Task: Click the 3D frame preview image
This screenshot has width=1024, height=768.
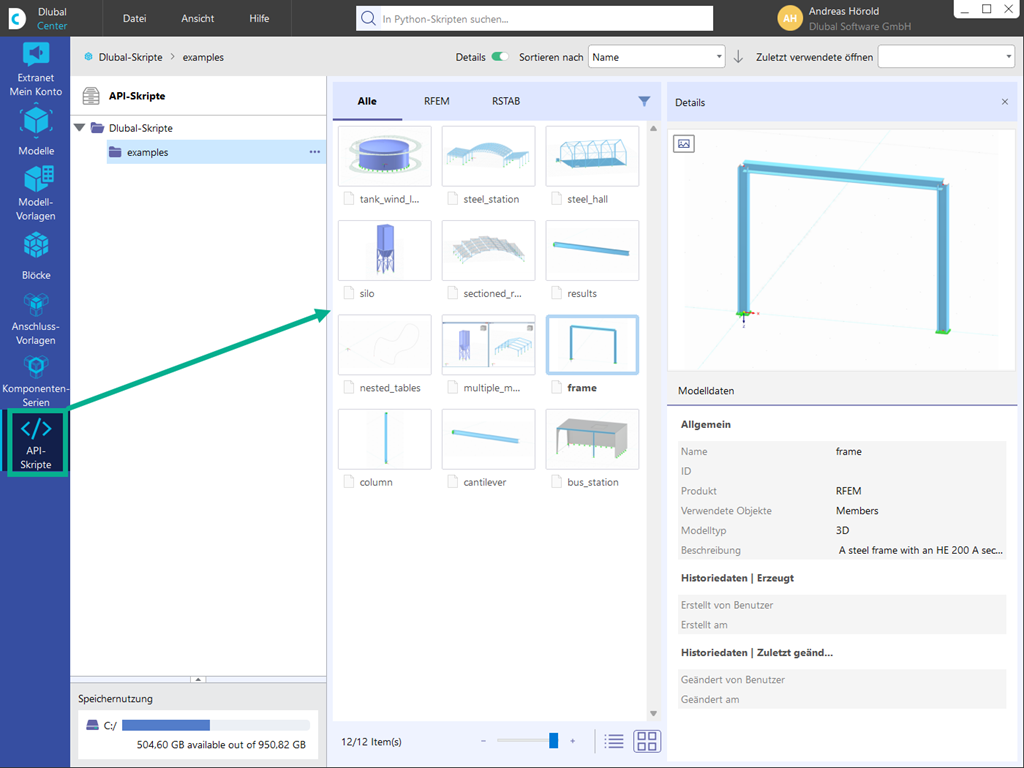Action: point(842,249)
